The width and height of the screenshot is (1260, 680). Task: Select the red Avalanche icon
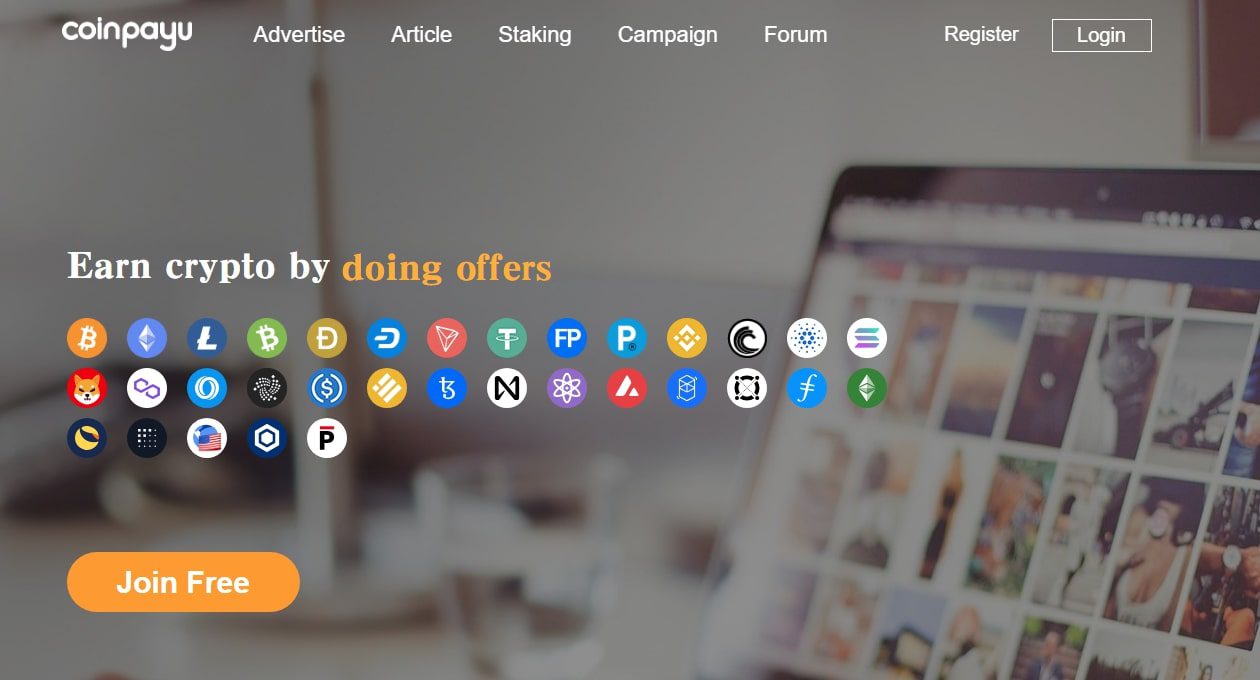627,388
